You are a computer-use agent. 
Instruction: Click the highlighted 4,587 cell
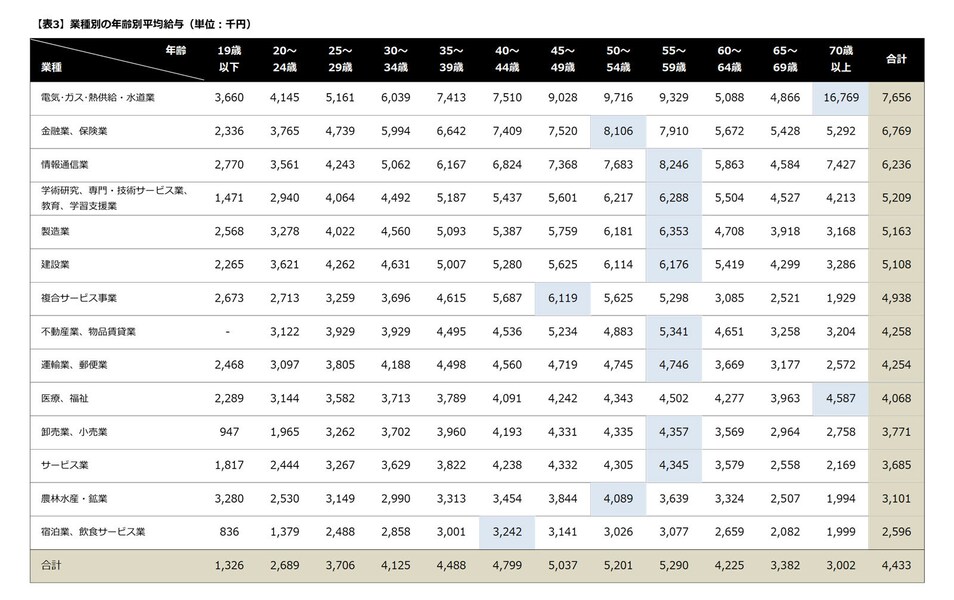click(840, 398)
